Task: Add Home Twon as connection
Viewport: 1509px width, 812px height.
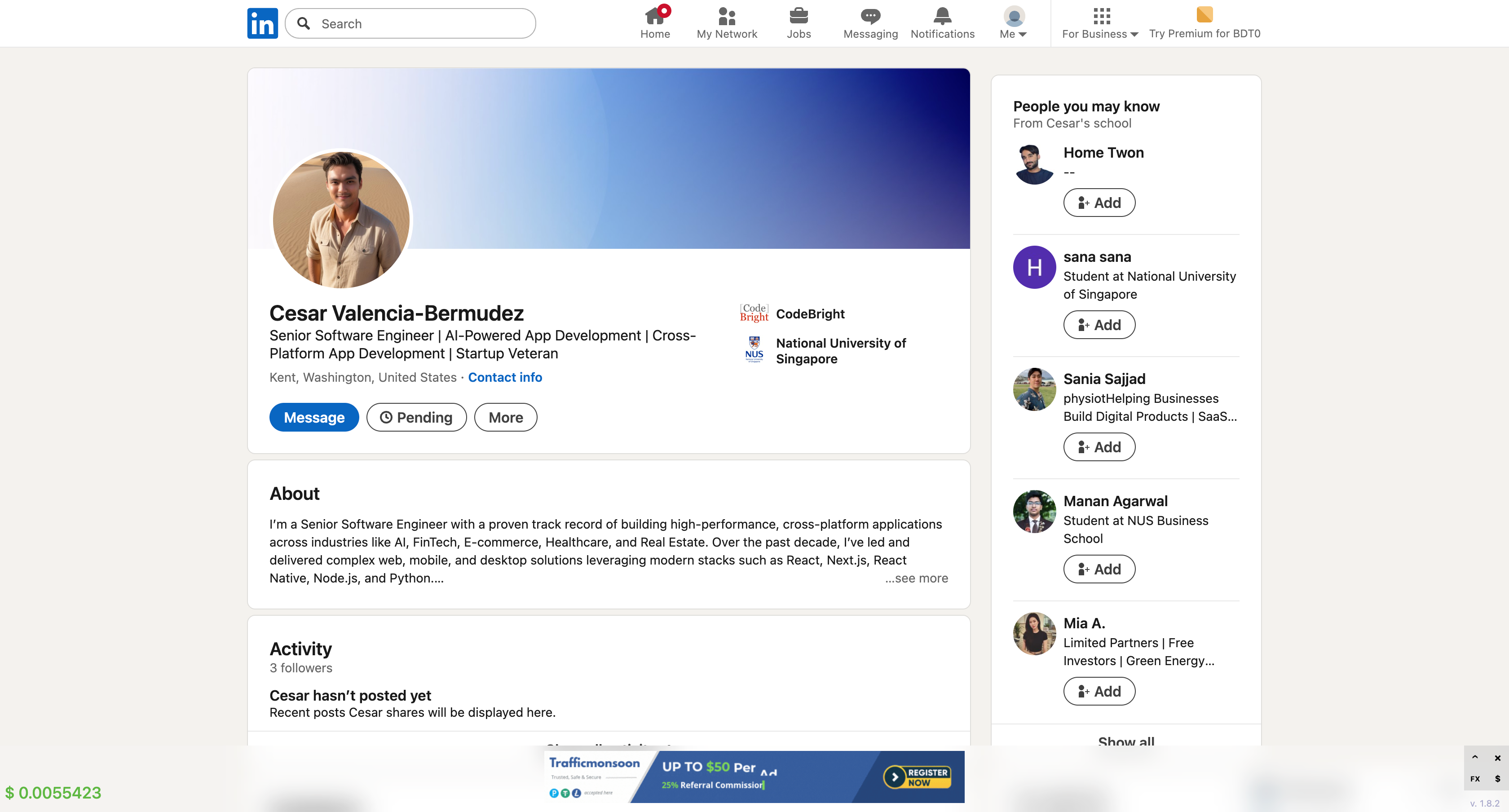Action: [x=1099, y=203]
